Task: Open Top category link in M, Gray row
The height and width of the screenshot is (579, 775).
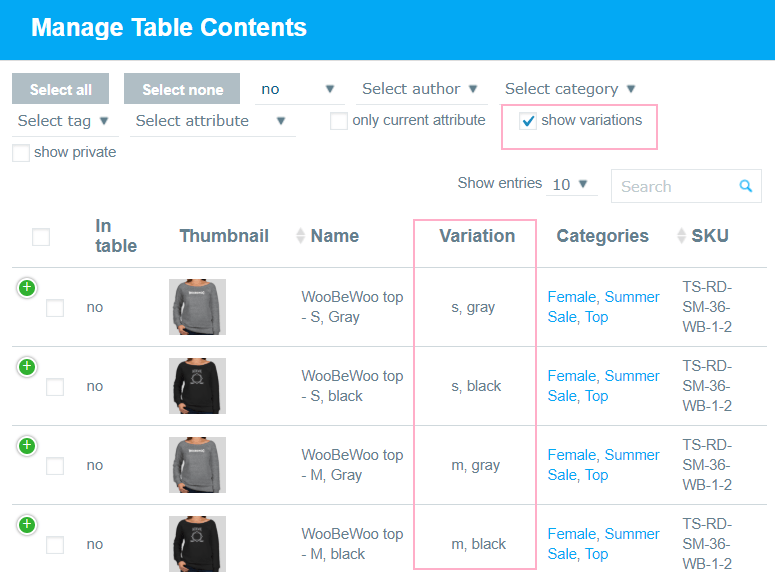Action: click(597, 475)
